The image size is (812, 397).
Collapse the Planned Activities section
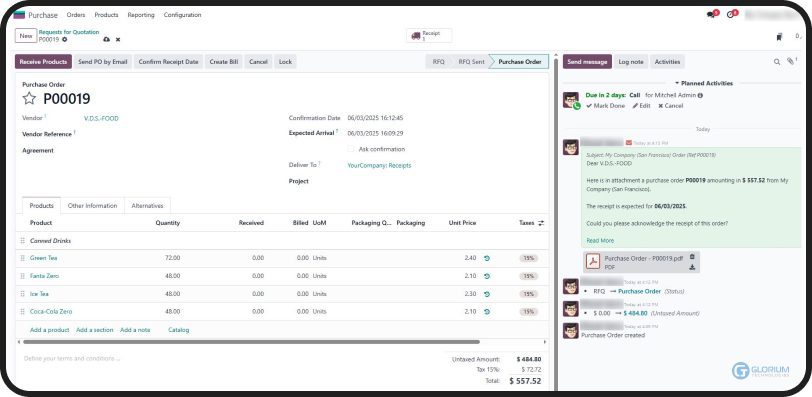(703, 83)
